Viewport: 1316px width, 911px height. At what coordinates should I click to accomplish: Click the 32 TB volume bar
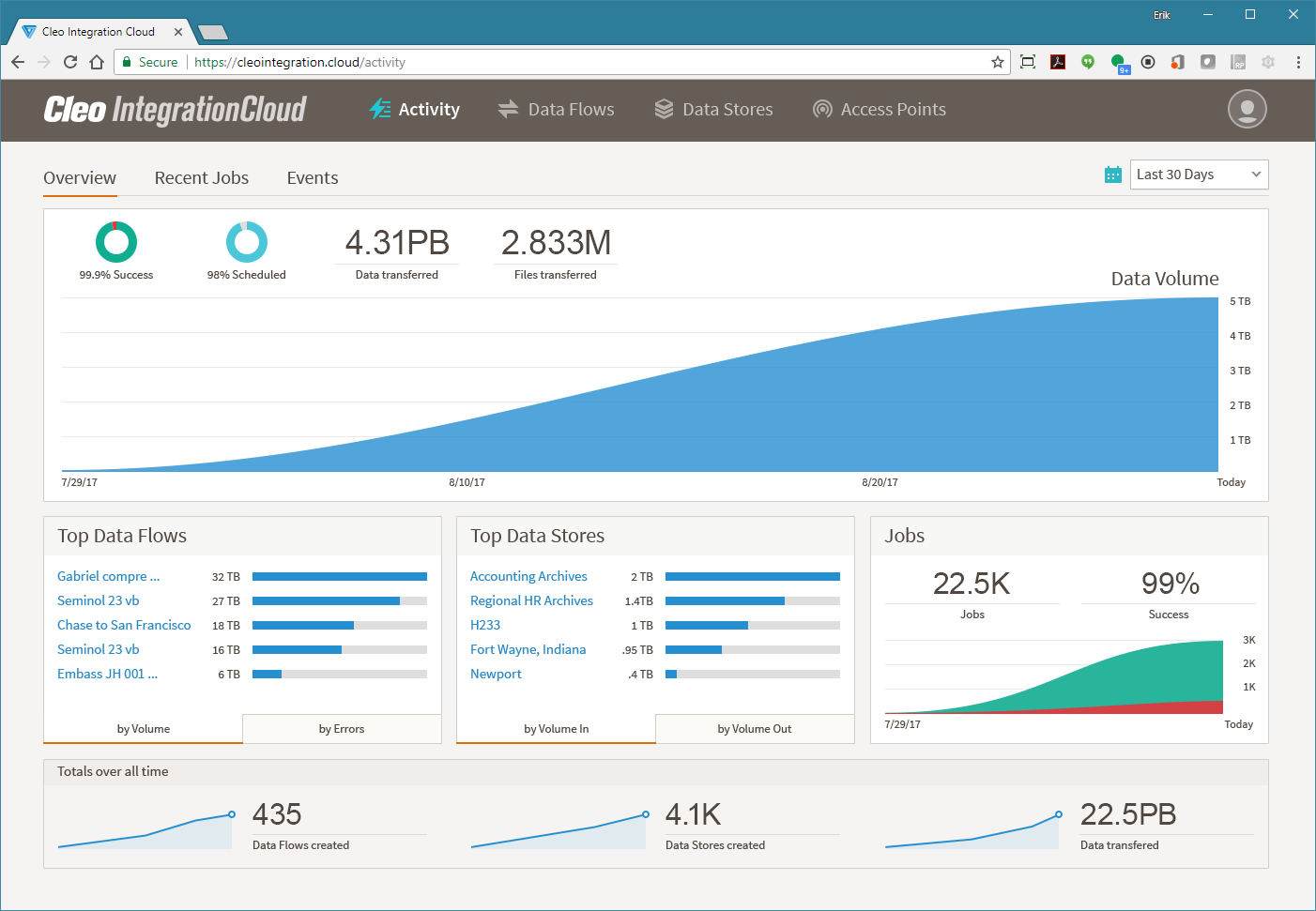coord(340,577)
